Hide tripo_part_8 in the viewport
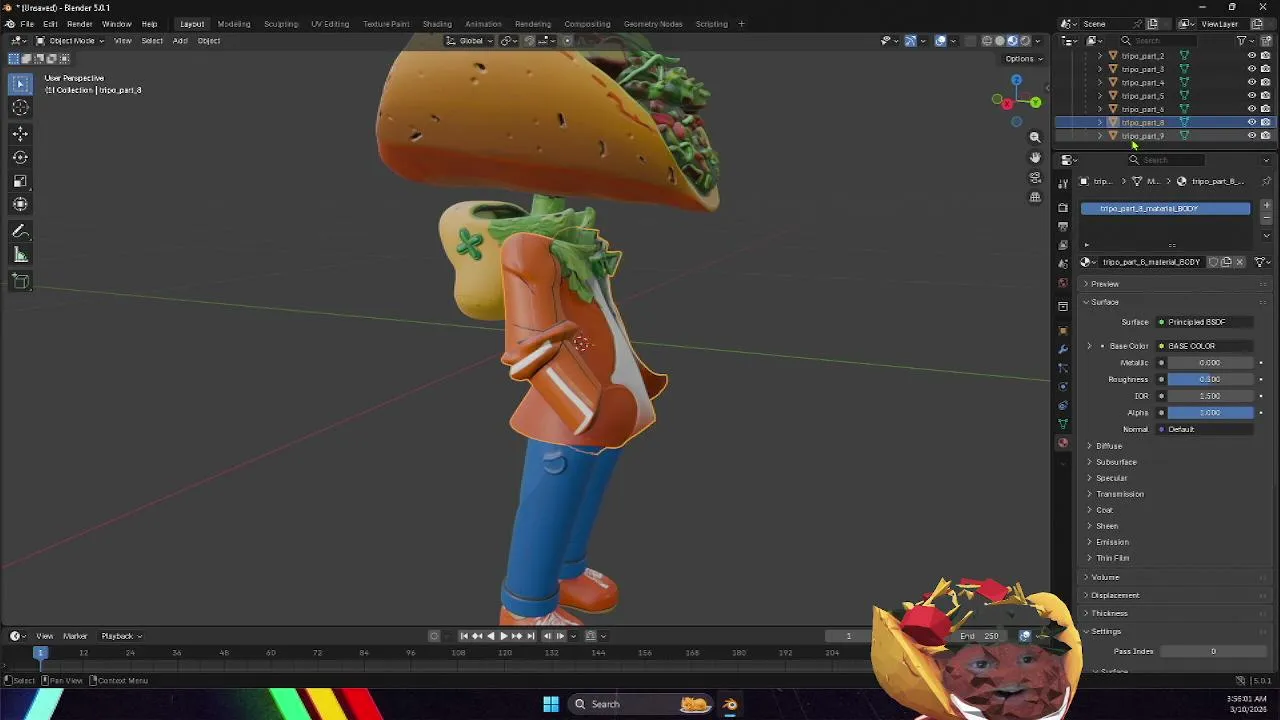Screen dimensions: 1280x720 pos(1251,122)
